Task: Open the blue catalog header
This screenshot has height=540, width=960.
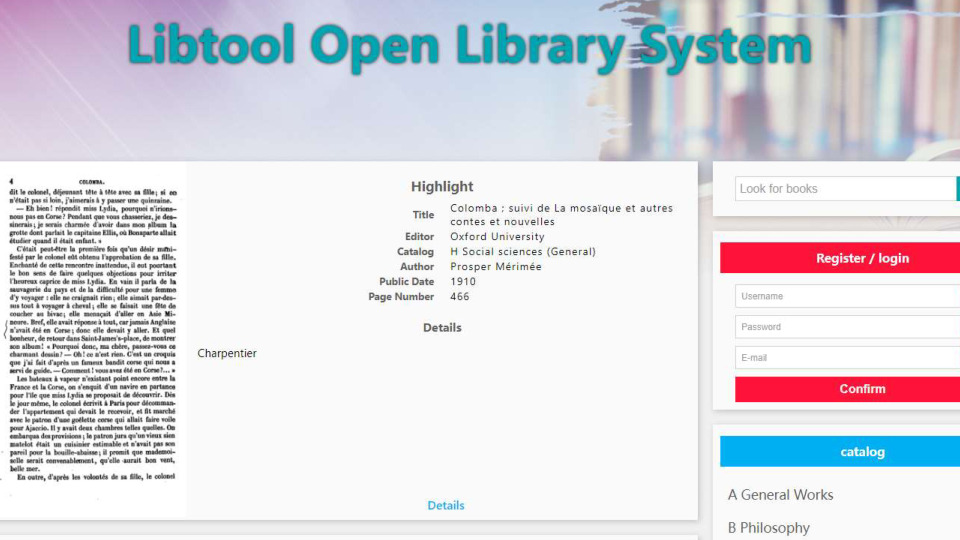Action: pos(840,452)
